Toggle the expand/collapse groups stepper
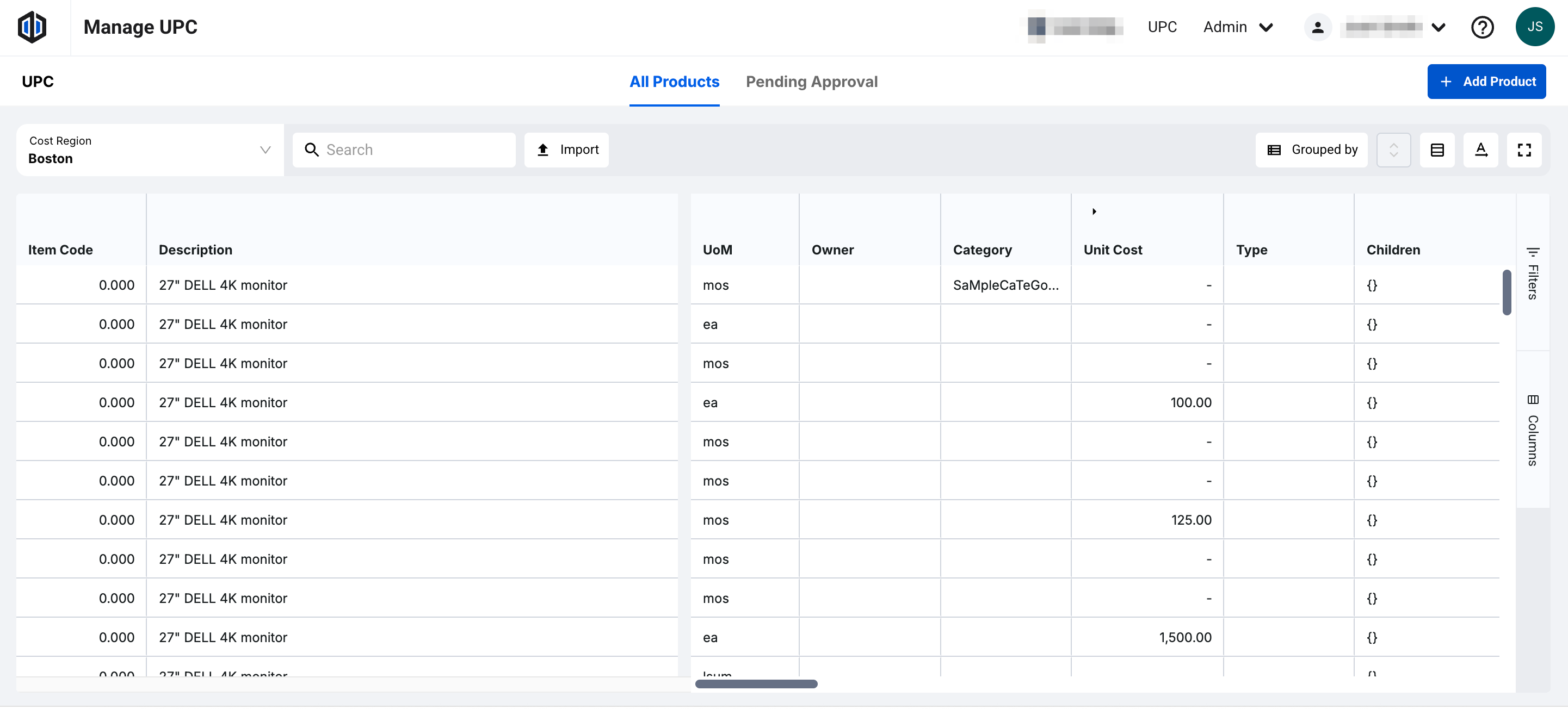The height and width of the screenshot is (709, 1568). (x=1393, y=150)
